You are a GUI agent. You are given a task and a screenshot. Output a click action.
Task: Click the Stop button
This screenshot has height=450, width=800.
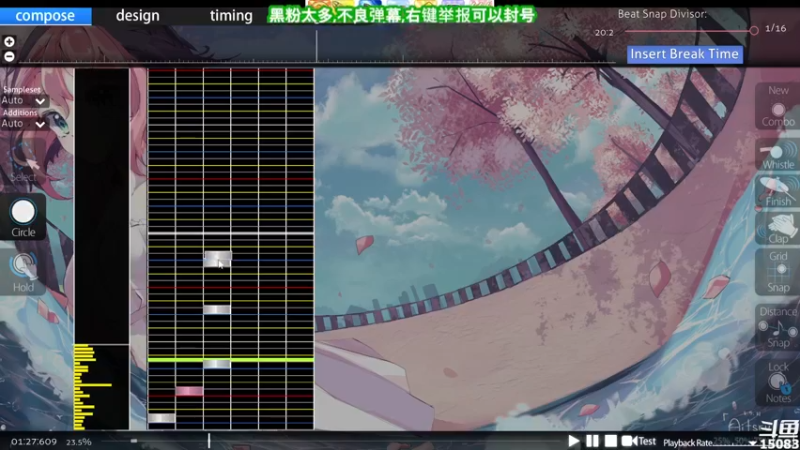tap(611, 441)
